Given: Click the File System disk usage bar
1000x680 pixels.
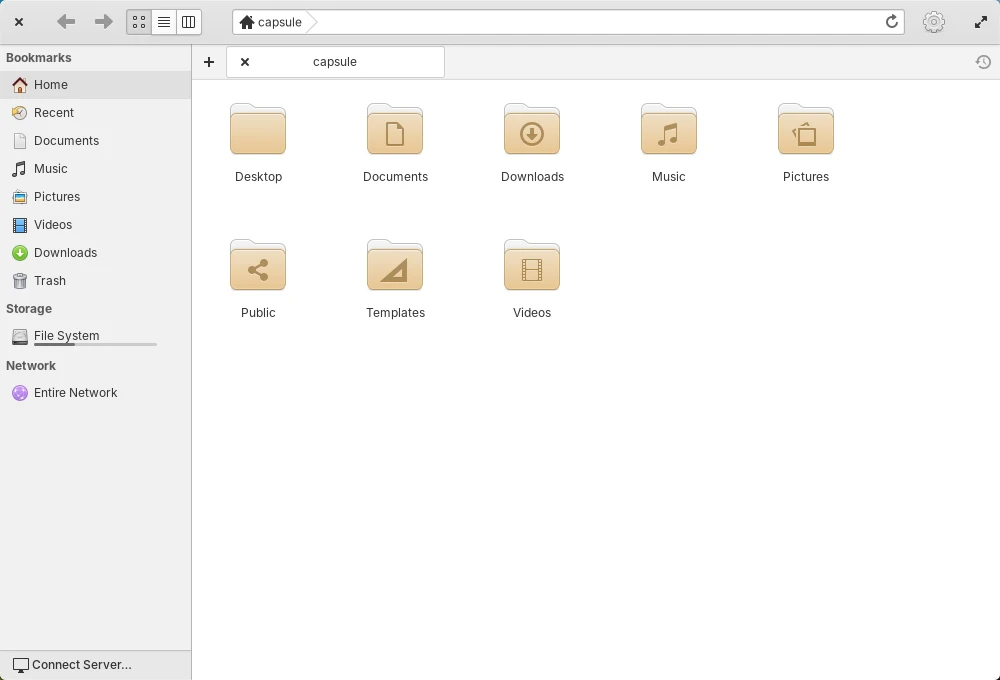Looking at the screenshot, I should click(95, 344).
